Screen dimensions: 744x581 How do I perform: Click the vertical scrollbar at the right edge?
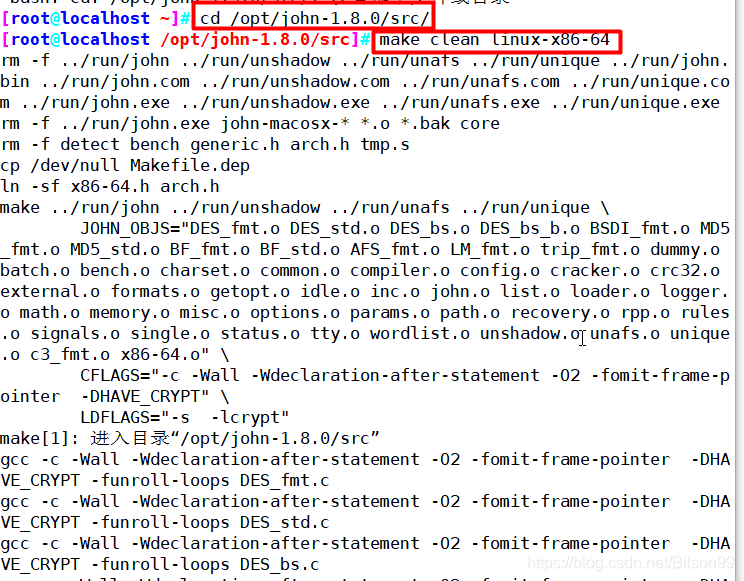739,290
